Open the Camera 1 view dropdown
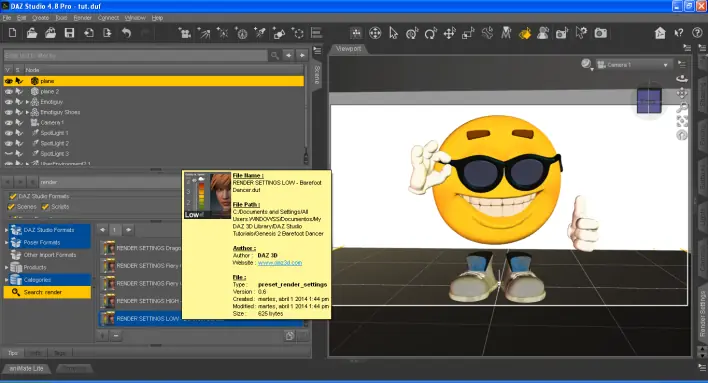Image resolution: width=708 pixels, height=383 pixels. (633, 65)
